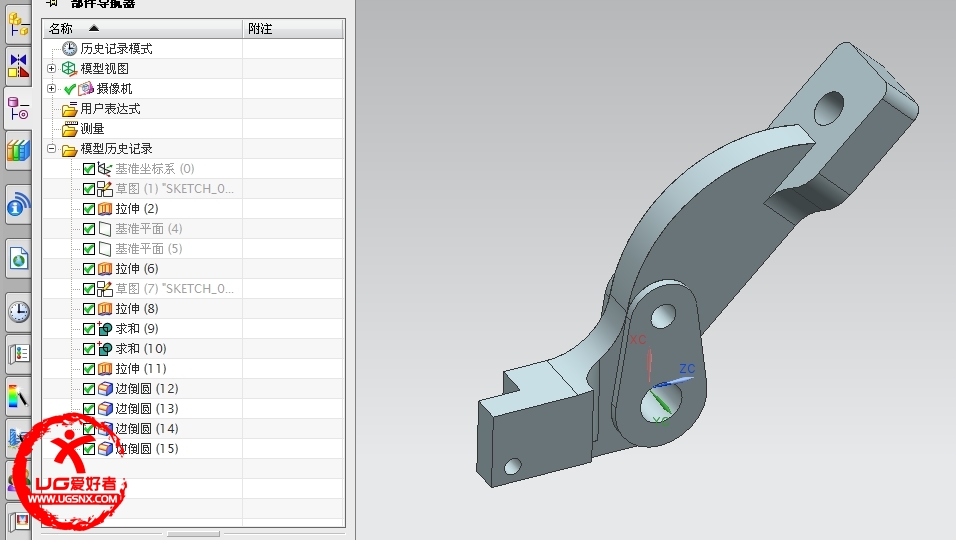Open the Assembly Navigator sidebar tab
Screen dimensions: 956x540
[18, 25]
